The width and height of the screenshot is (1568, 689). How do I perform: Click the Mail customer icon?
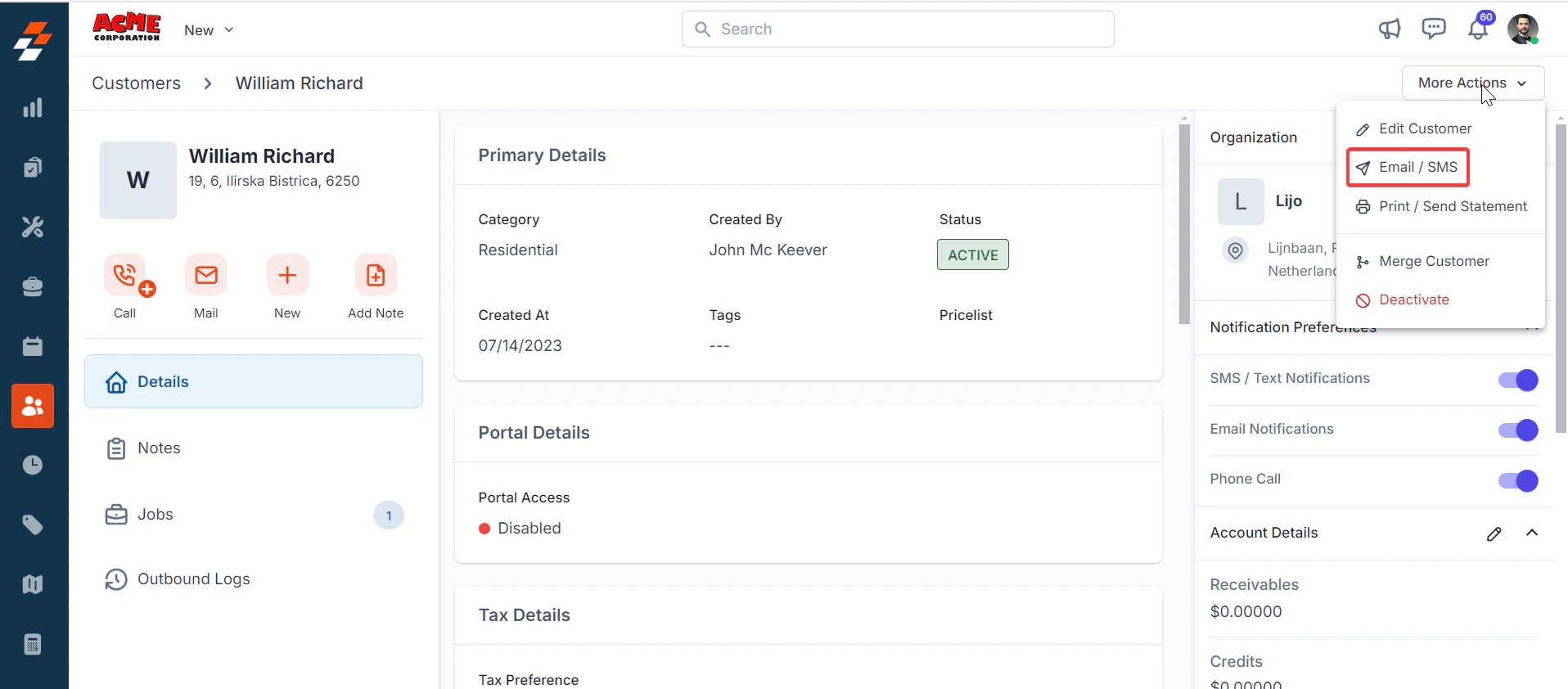click(206, 275)
